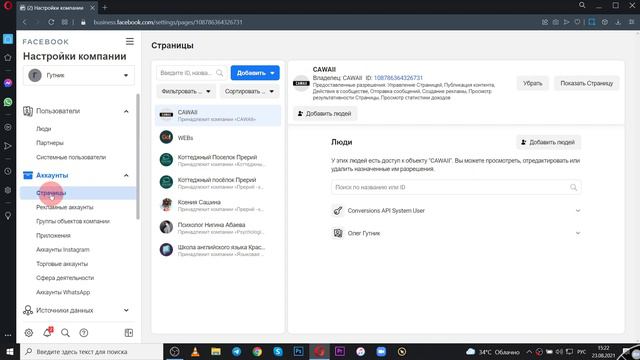This screenshot has width=640, height=360.
Task: Click the Убрать button
Action: [x=533, y=83]
